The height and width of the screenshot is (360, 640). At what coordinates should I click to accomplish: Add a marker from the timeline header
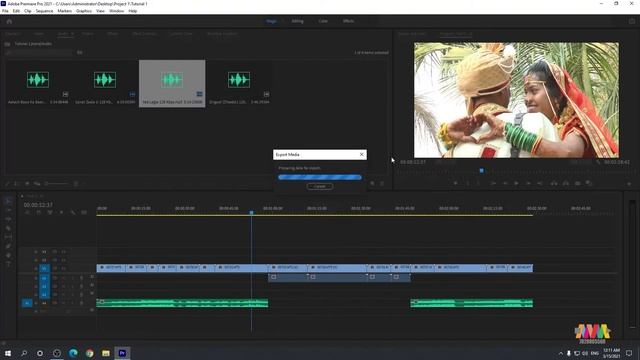pos(61,213)
